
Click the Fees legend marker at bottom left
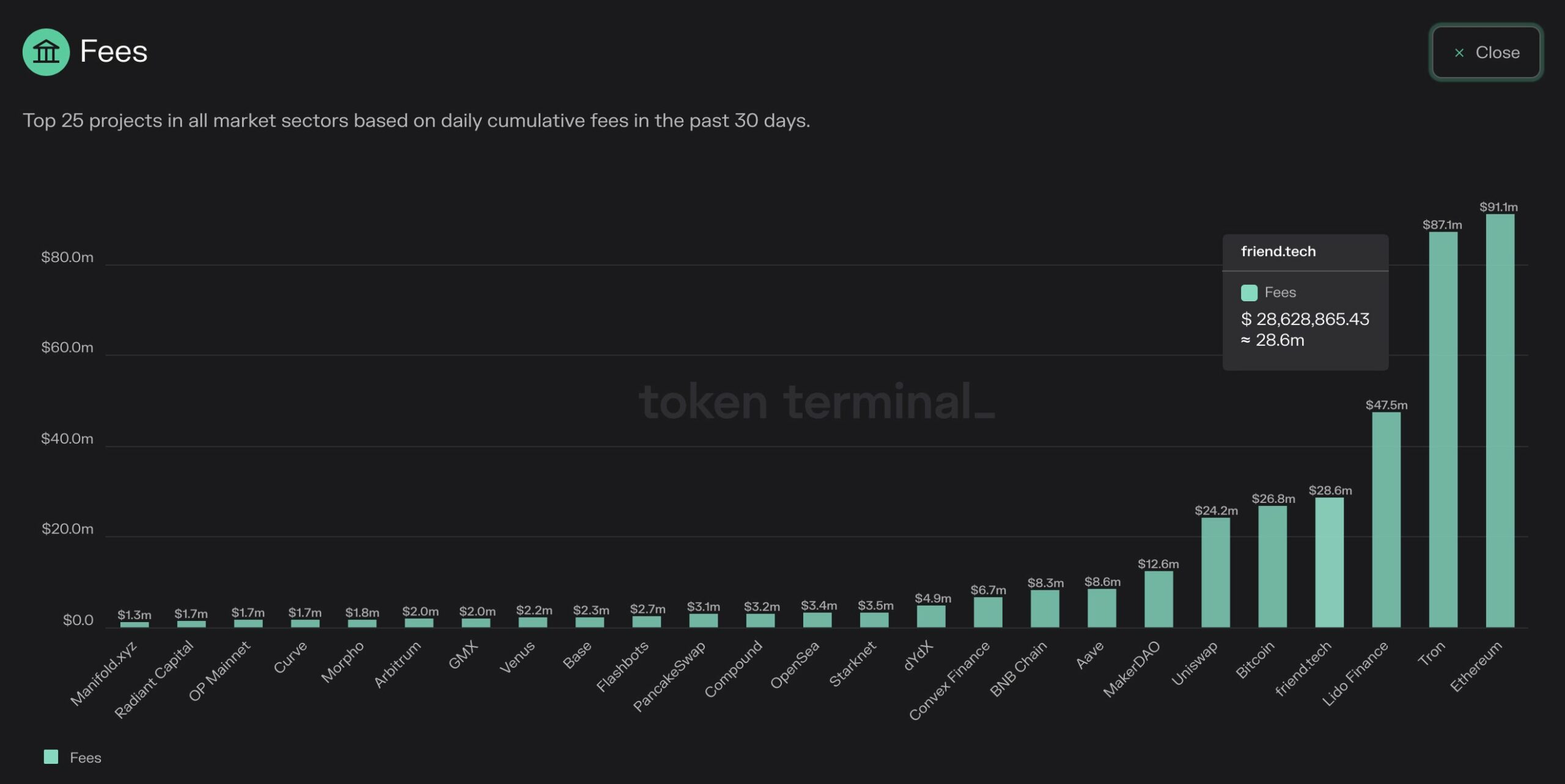(51, 757)
